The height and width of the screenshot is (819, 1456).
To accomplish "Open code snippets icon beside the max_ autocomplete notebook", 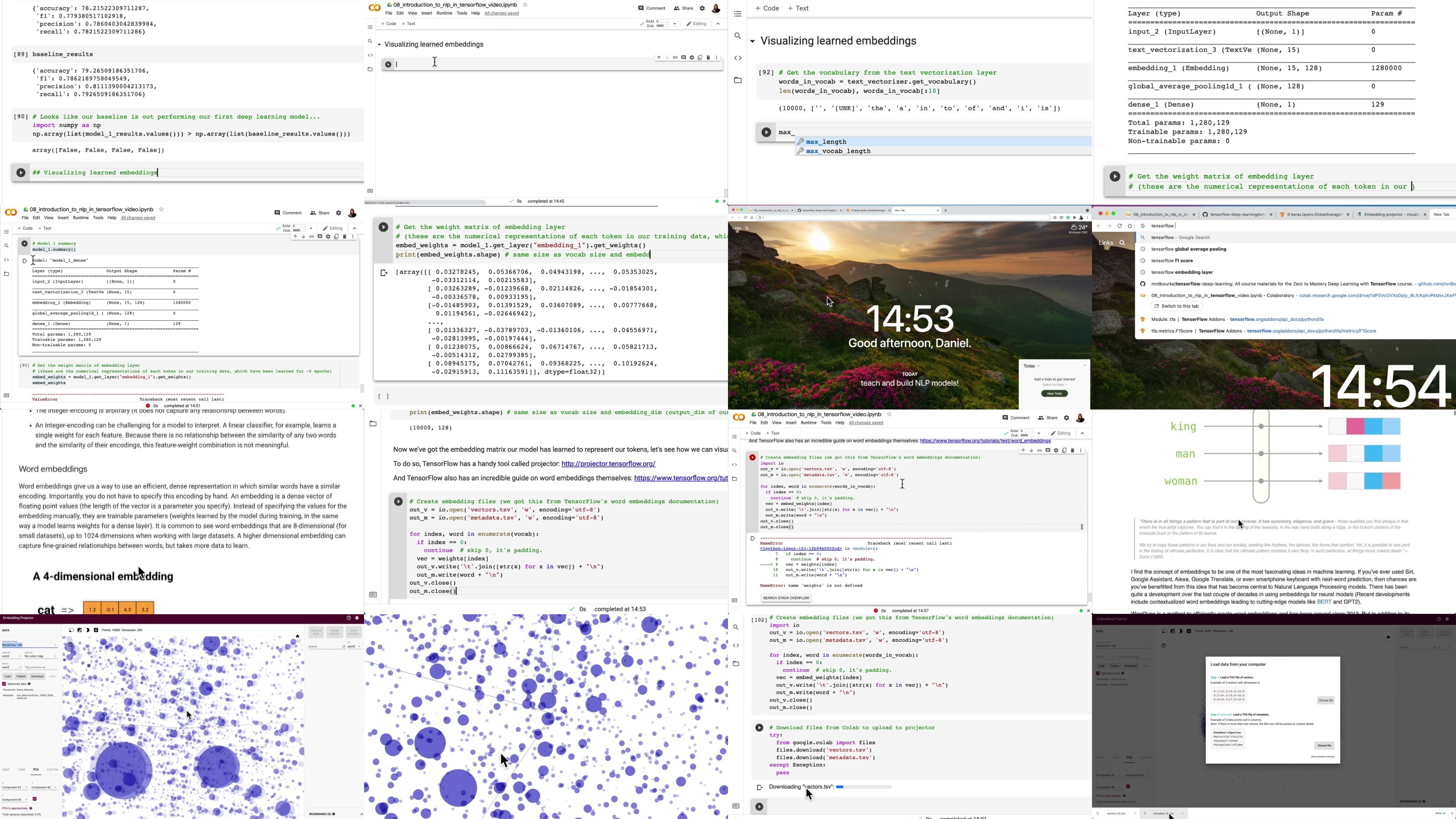I will pos(738,58).
